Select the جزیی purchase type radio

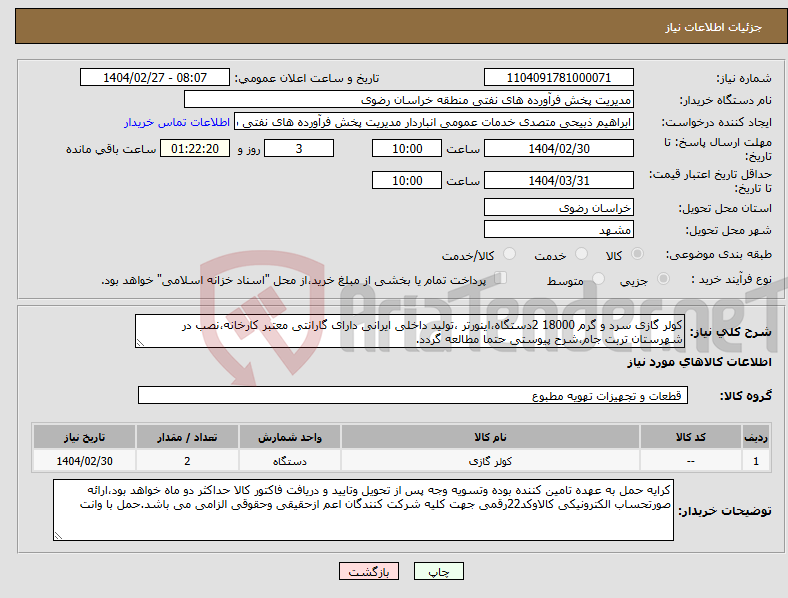pos(663,278)
